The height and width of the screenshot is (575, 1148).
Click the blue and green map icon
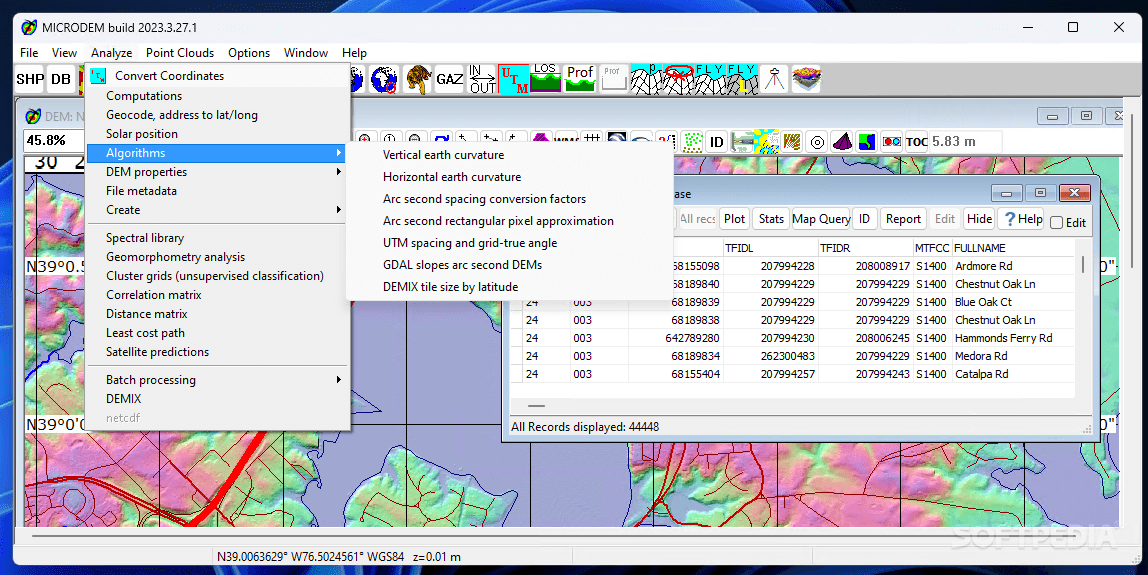(867, 141)
